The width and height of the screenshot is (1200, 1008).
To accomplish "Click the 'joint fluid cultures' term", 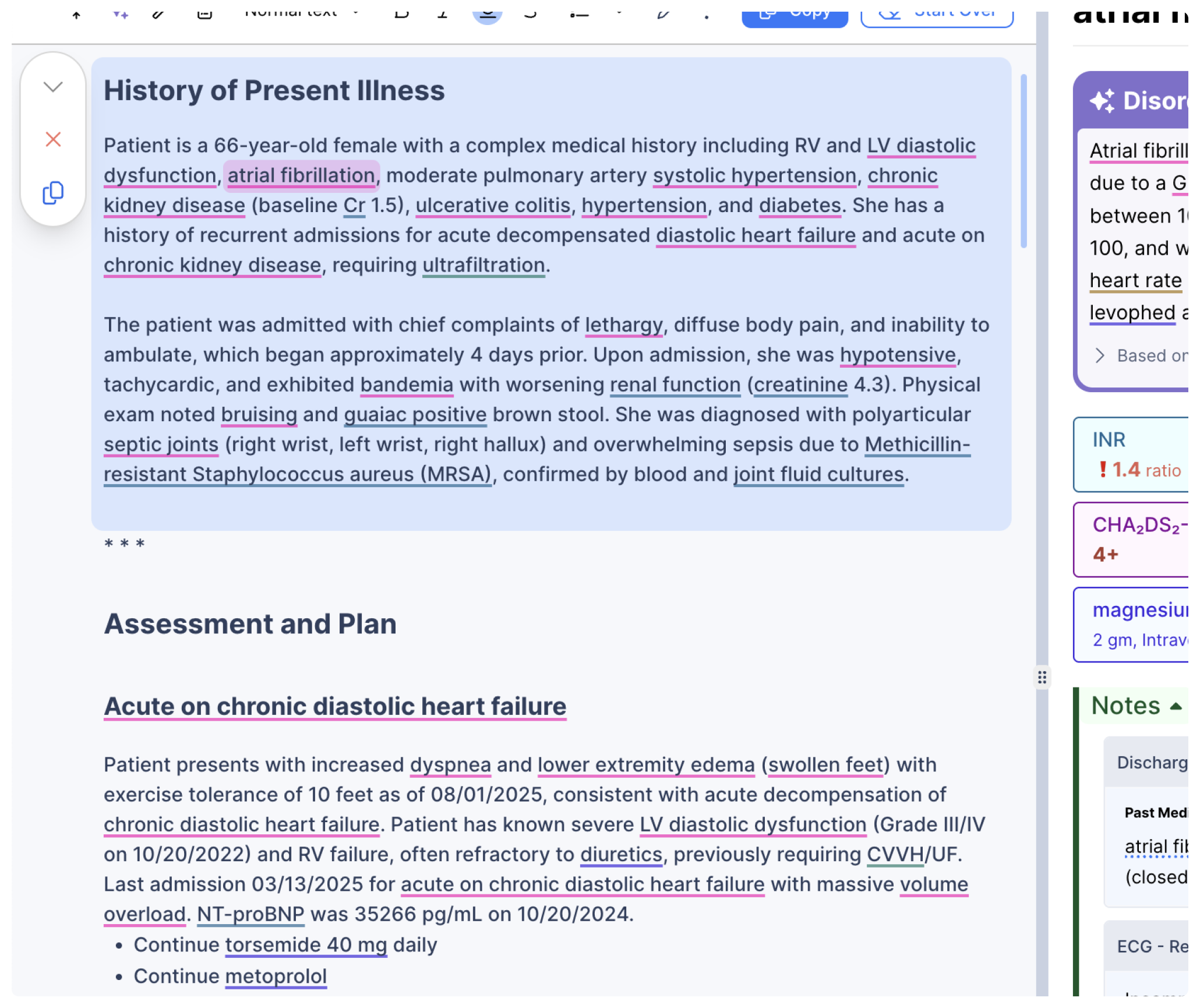I will coord(818,475).
